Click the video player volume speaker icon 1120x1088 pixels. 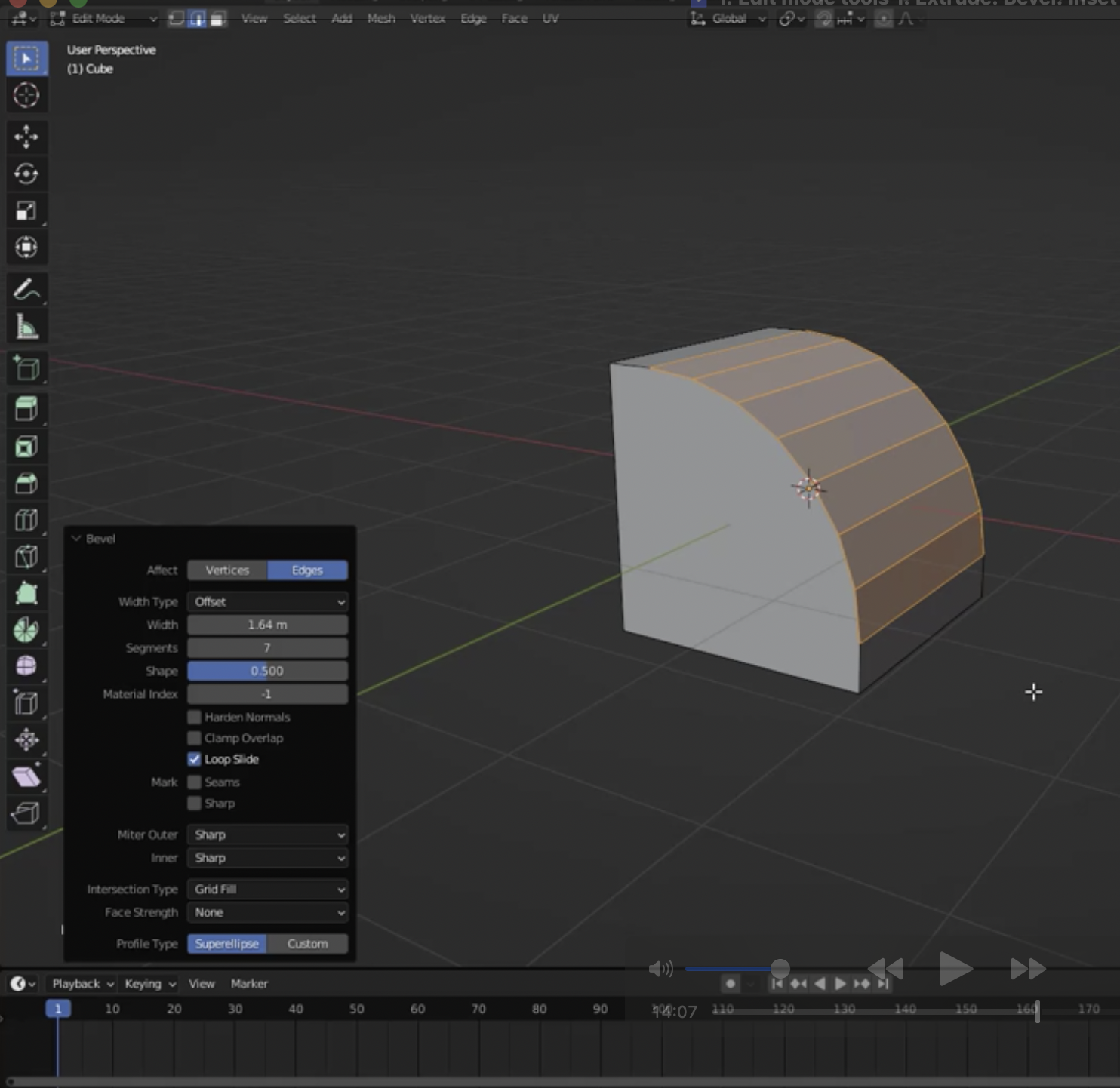[x=660, y=969]
